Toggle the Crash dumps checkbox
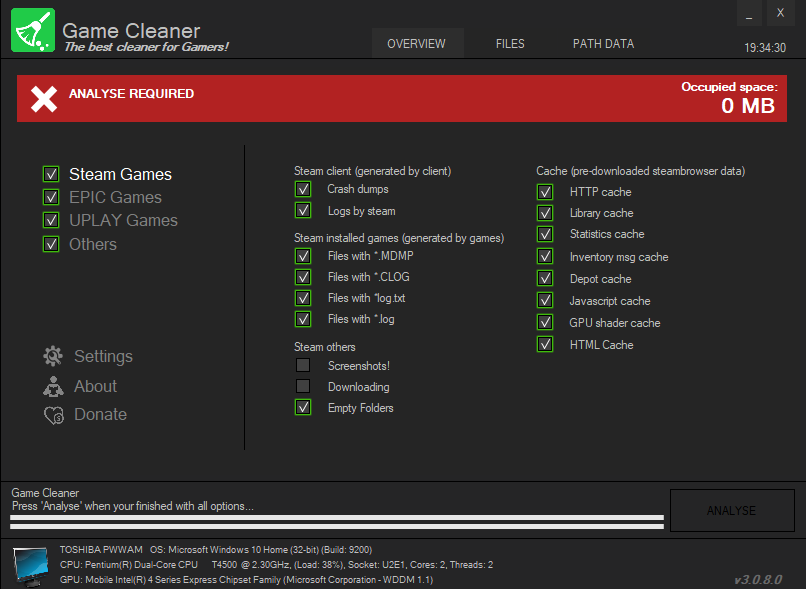Image resolution: width=806 pixels, height=589 pixels. (x=303, y=189)
